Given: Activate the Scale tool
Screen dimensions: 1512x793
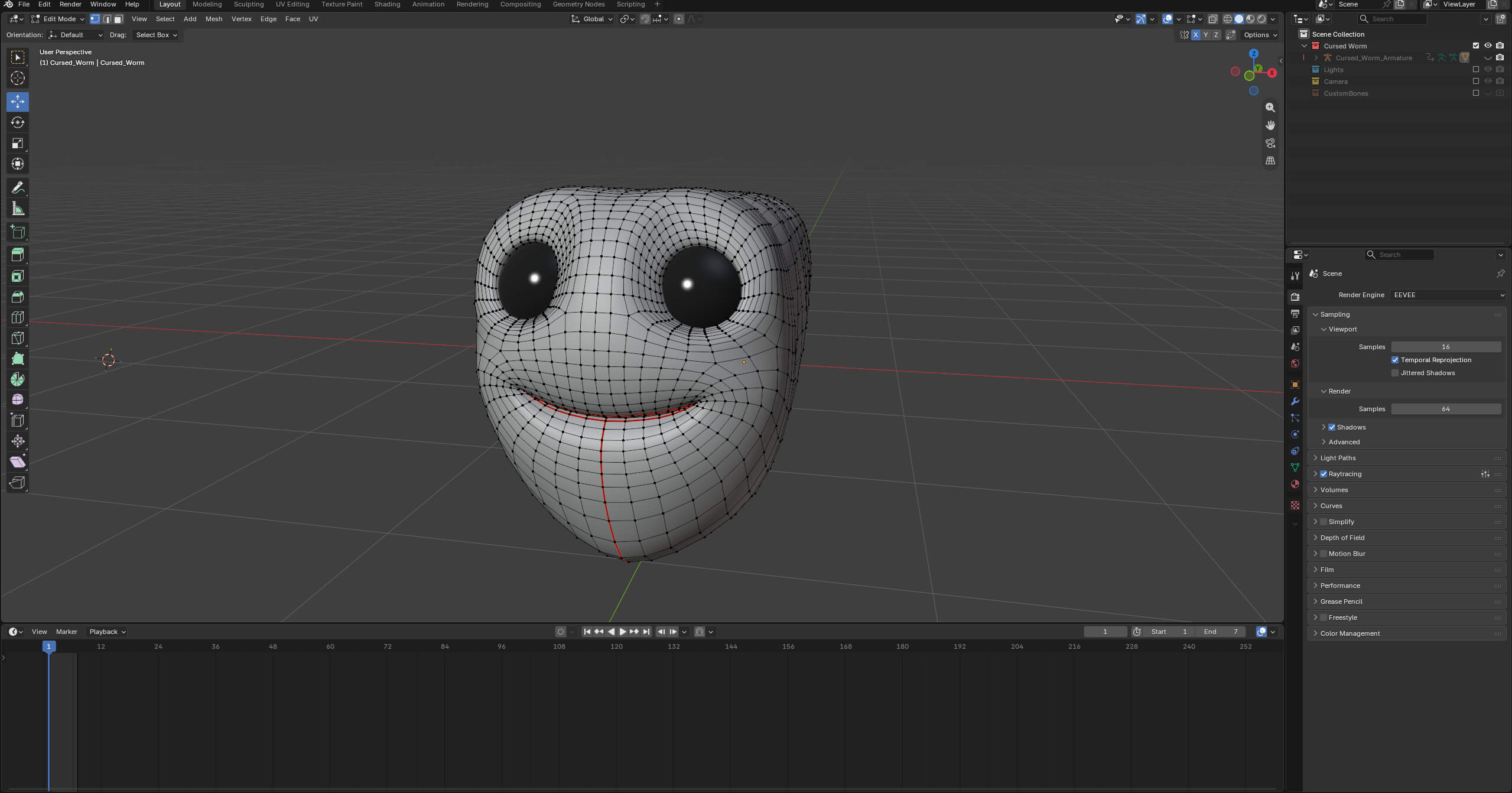Looking at the screenshot, I should (18, 143).
